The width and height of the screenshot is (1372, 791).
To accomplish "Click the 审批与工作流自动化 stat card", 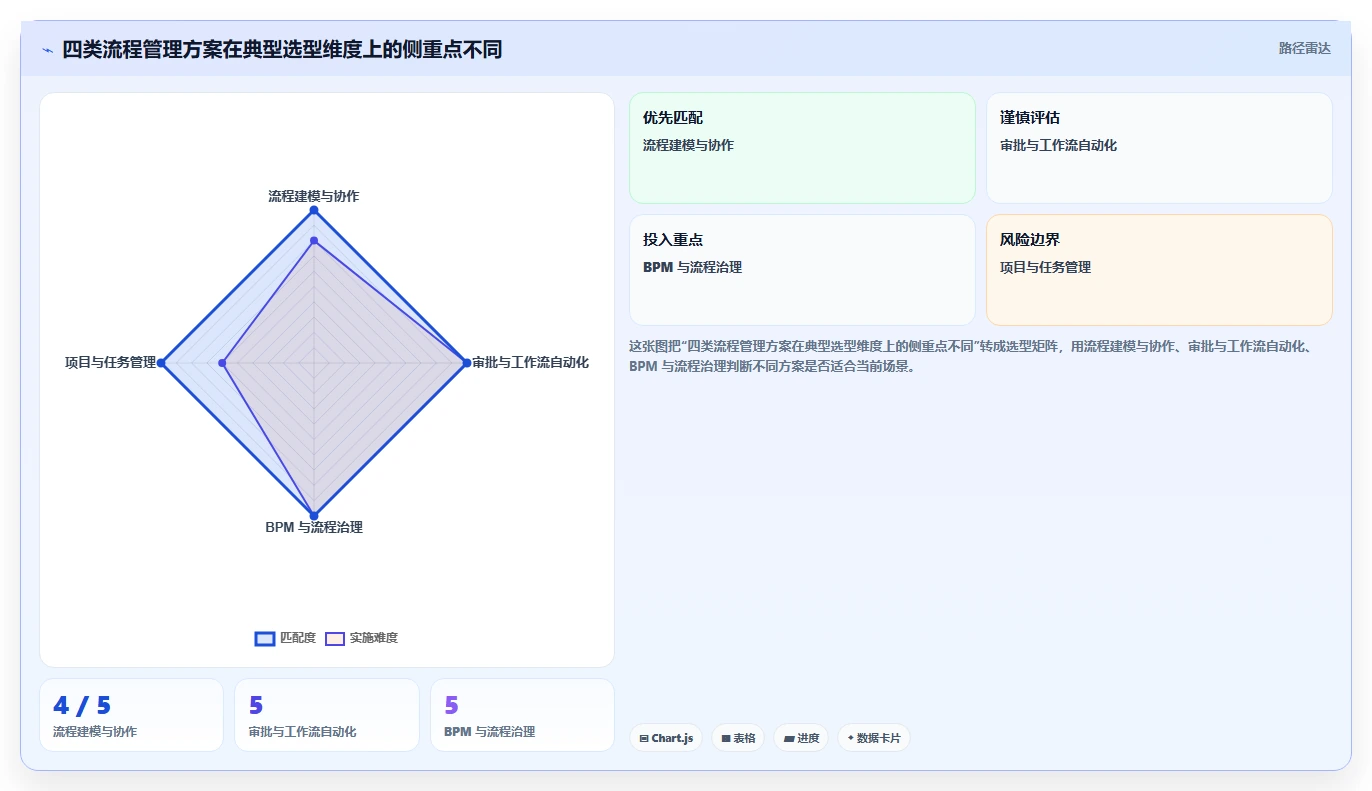I will [x=327, y=715].
